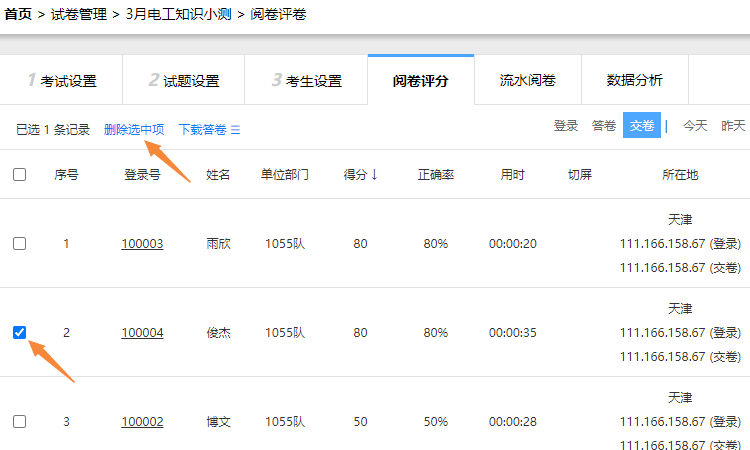
Task: Open 3月电工知识小测 breadcrumb
Action: point(178,14)
